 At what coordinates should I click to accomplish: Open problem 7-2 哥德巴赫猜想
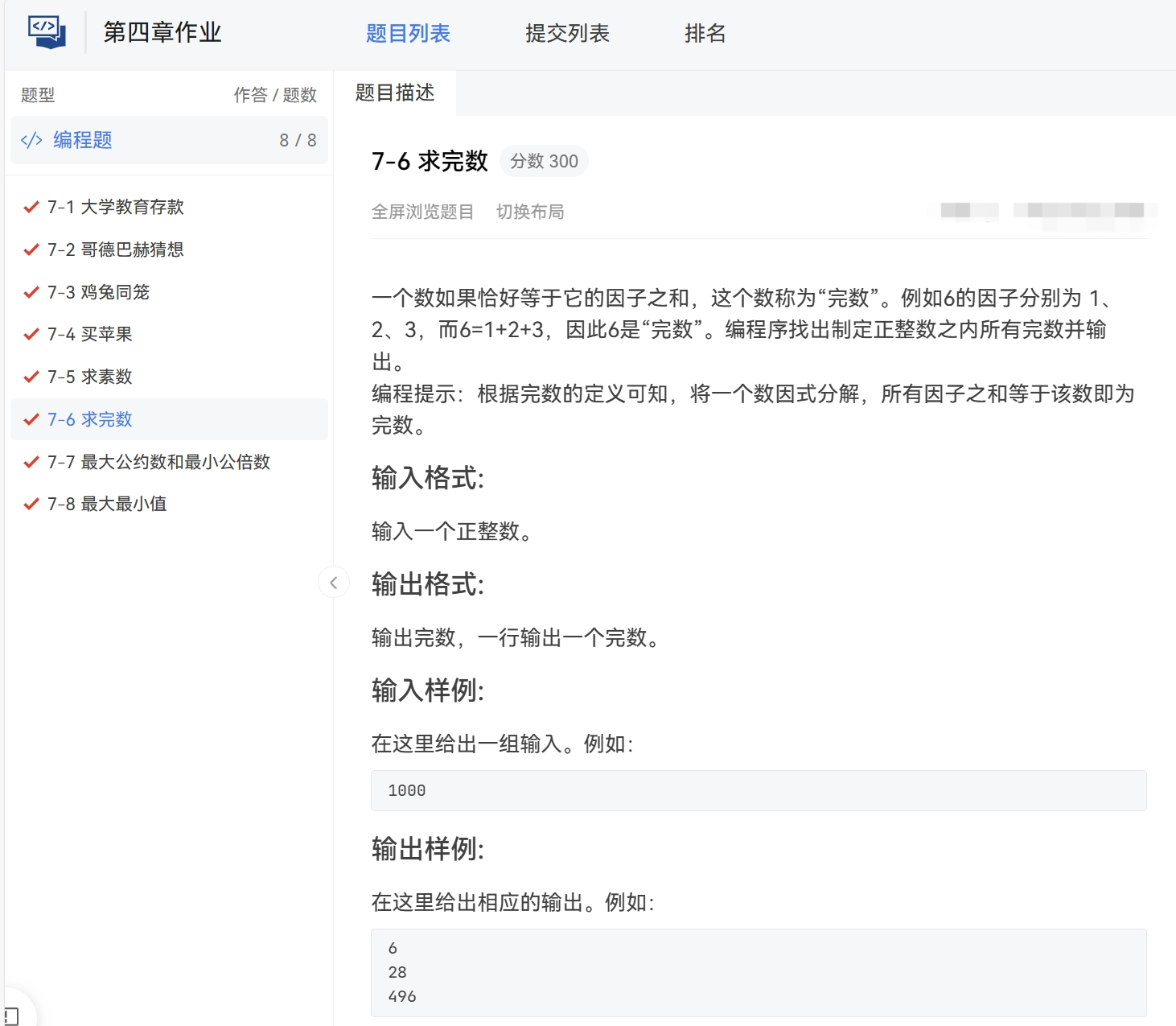(x=169, y=249)
